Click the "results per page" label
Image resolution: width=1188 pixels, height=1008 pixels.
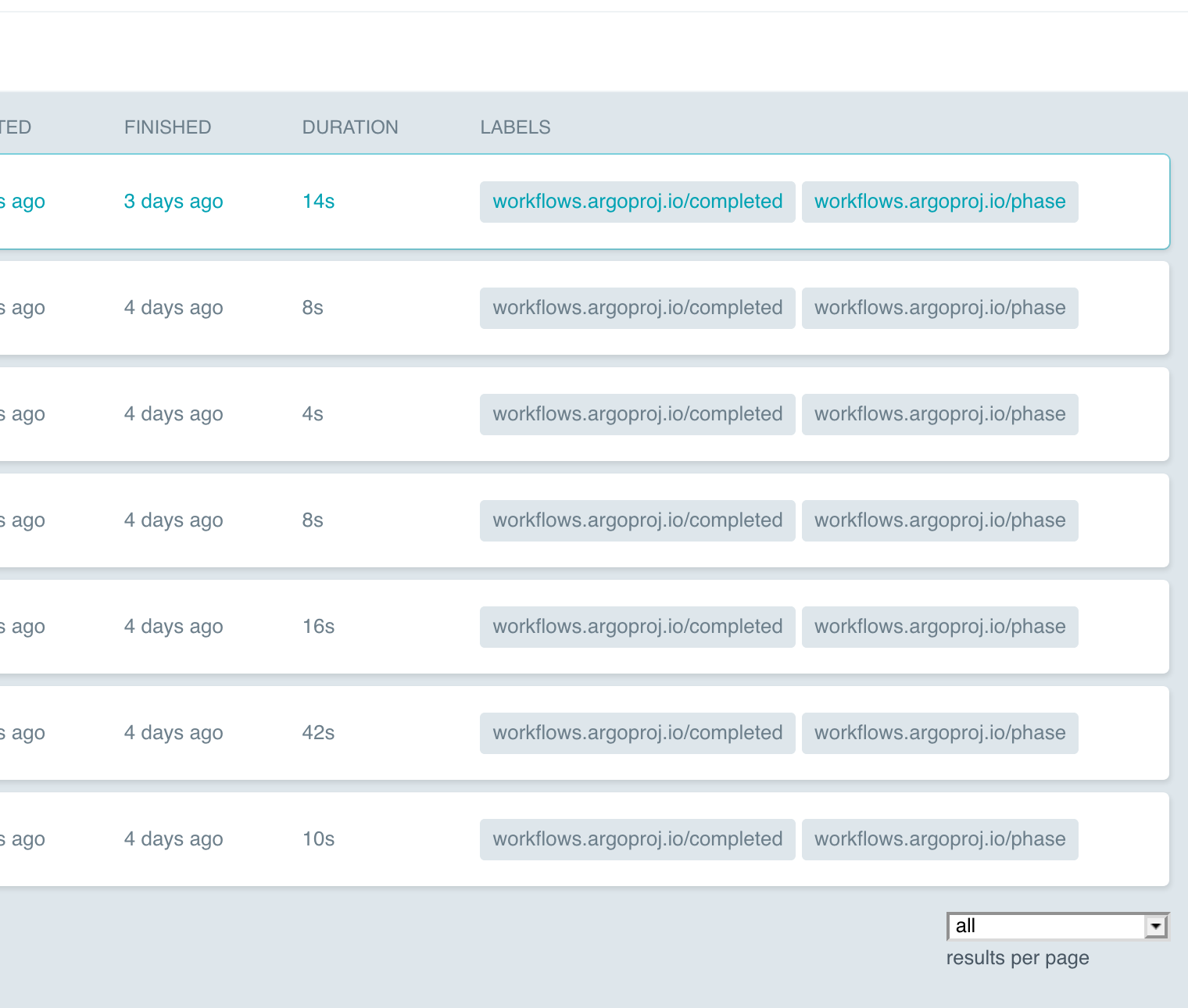click(x=1017, y=957)
